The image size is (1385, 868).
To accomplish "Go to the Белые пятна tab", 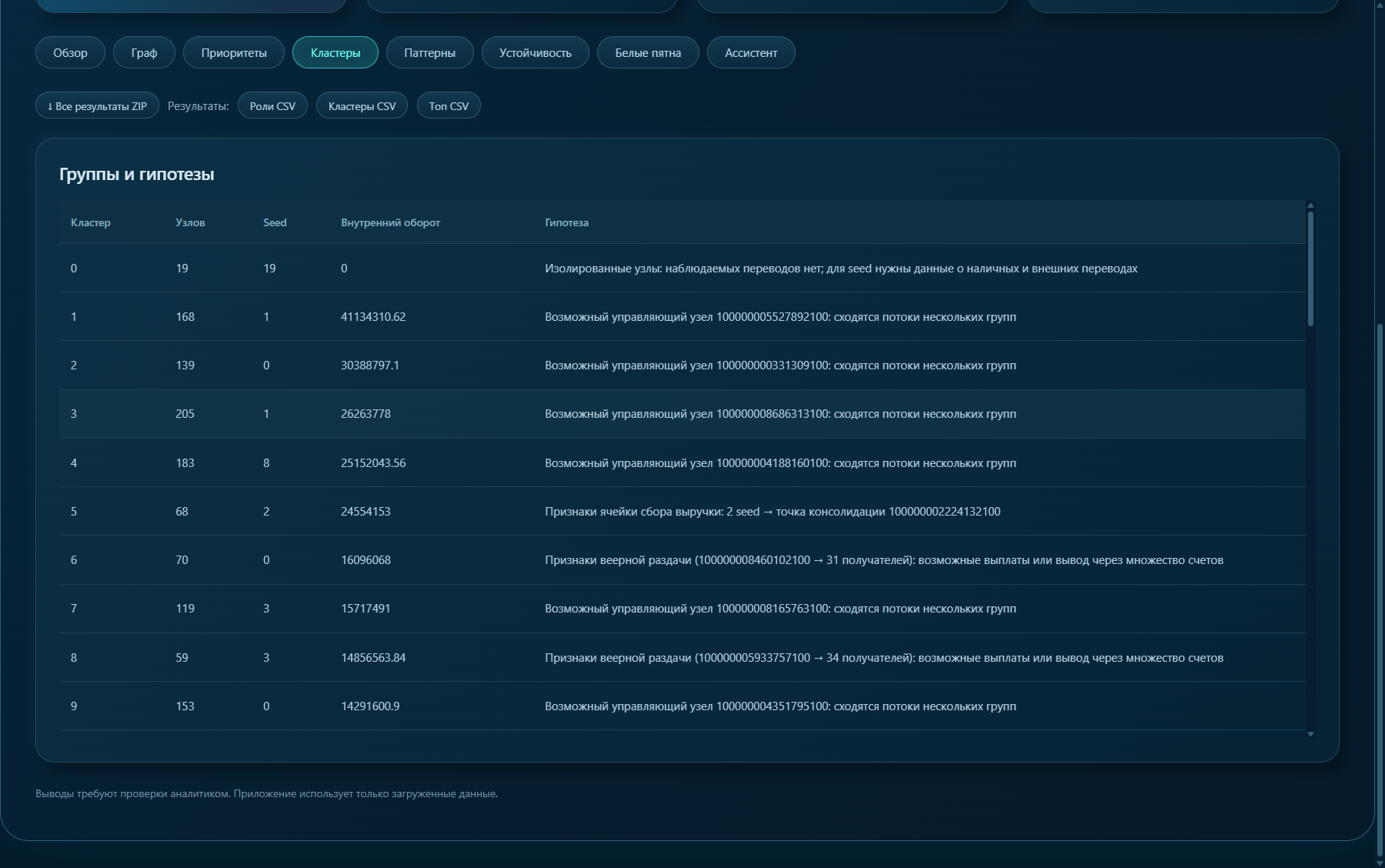I will point(648,52).
